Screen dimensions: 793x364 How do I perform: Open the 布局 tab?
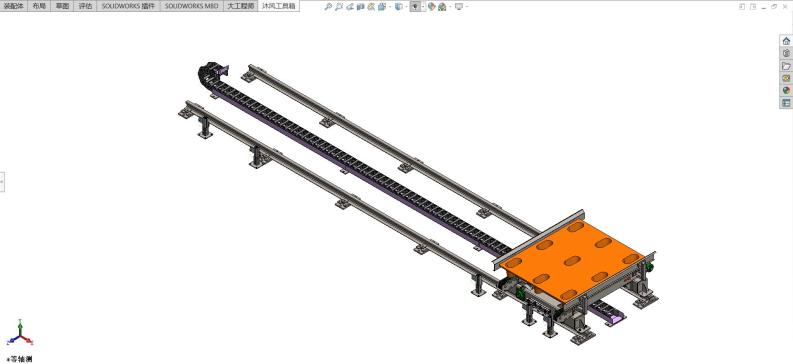coord(39,6)
